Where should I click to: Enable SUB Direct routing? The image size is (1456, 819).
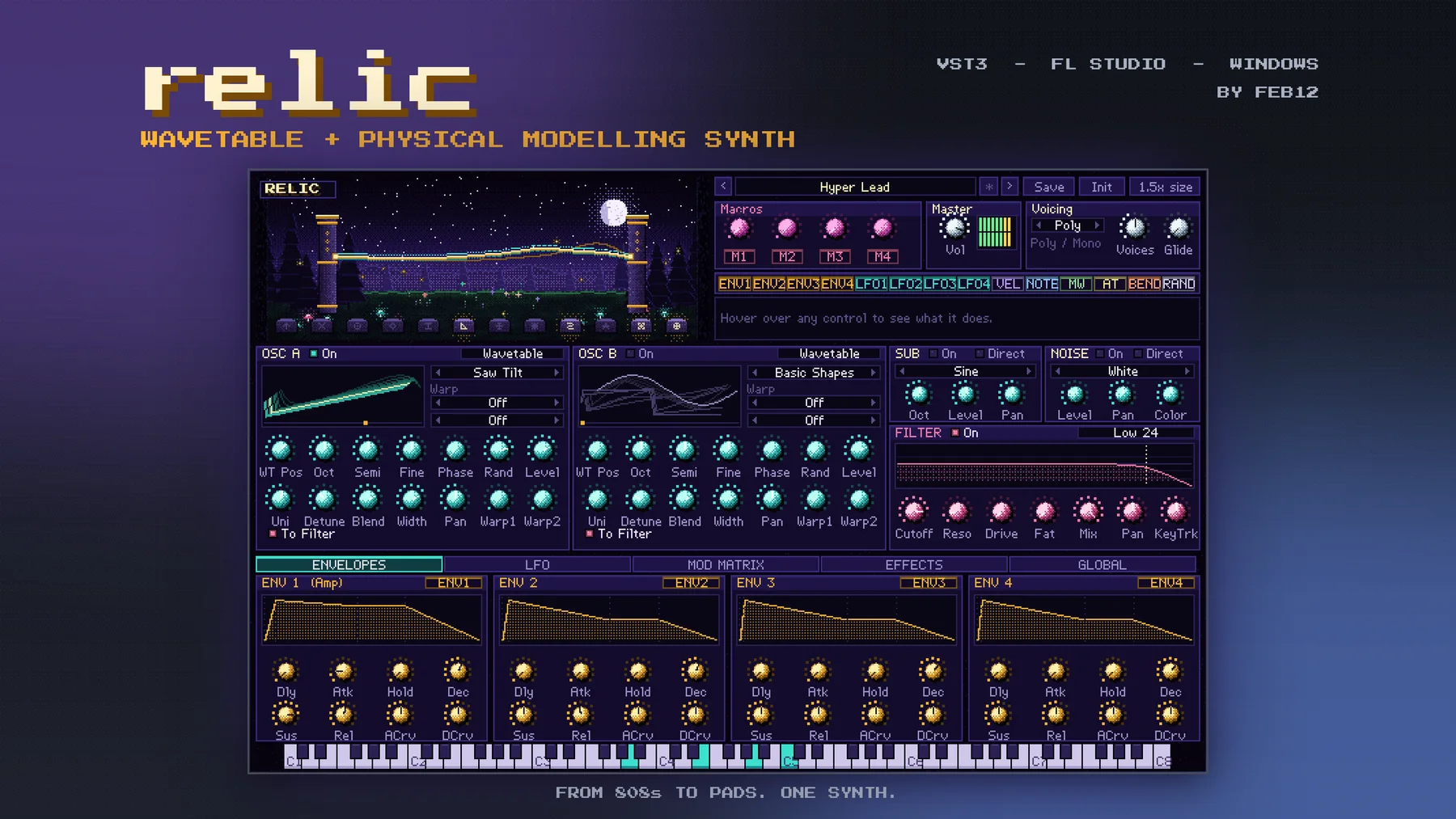pos(980,353)
